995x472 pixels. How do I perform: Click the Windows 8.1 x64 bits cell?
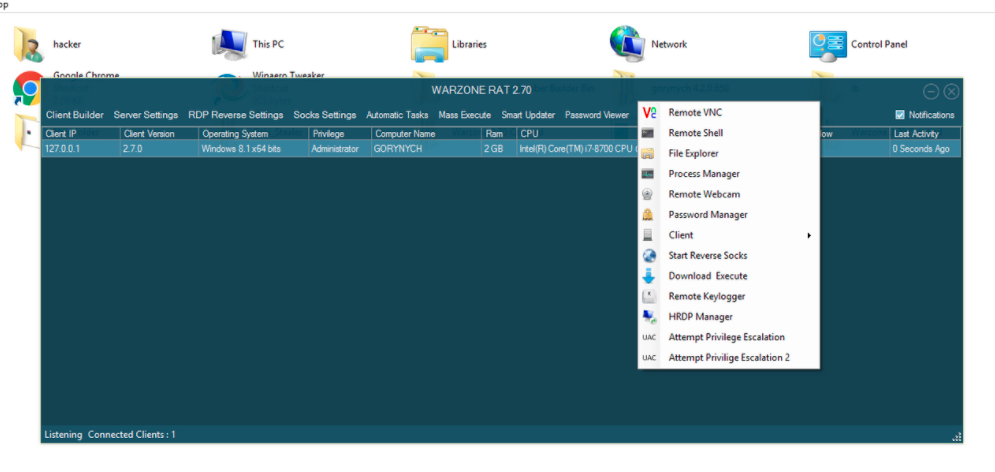pos(254,149)
